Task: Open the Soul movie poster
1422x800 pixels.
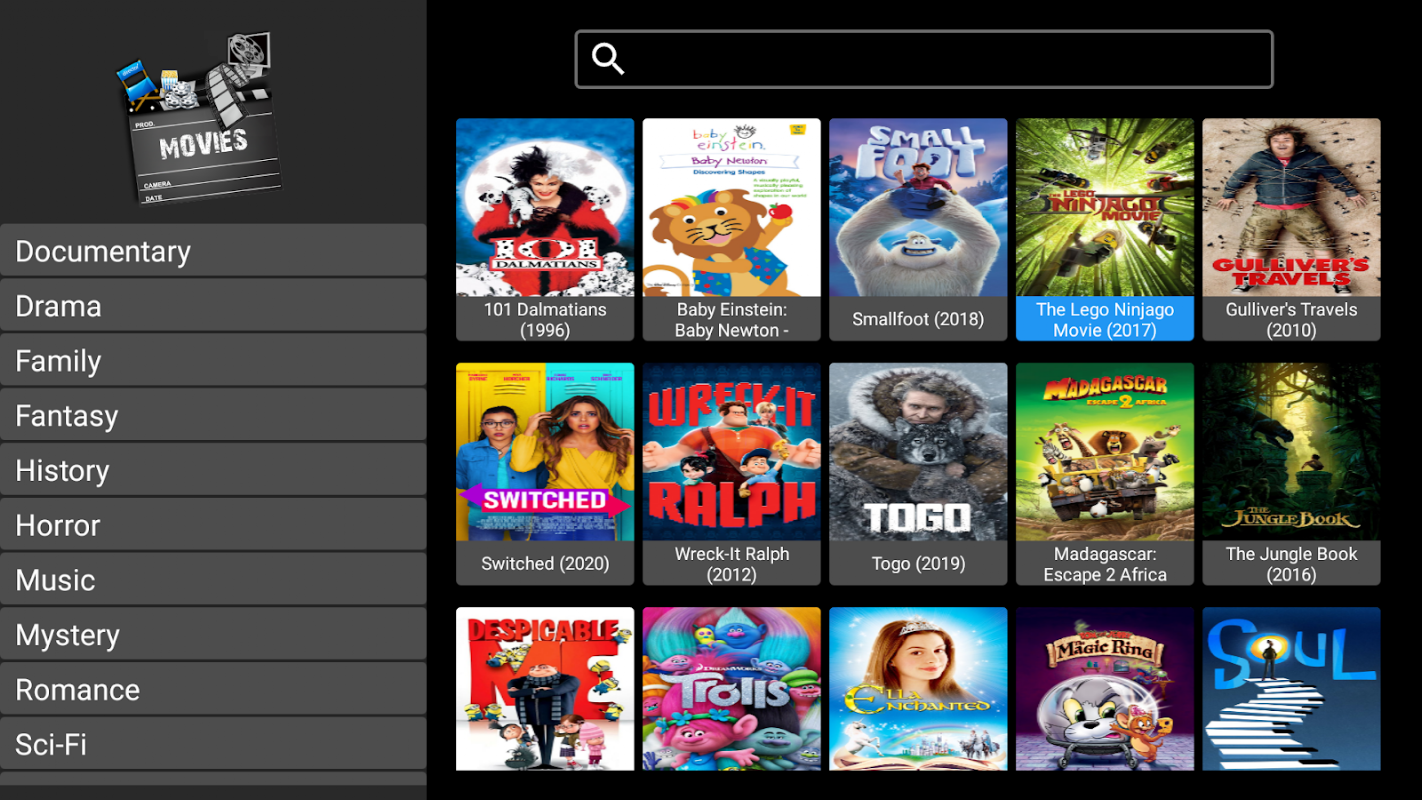Action: point(1291,689)
